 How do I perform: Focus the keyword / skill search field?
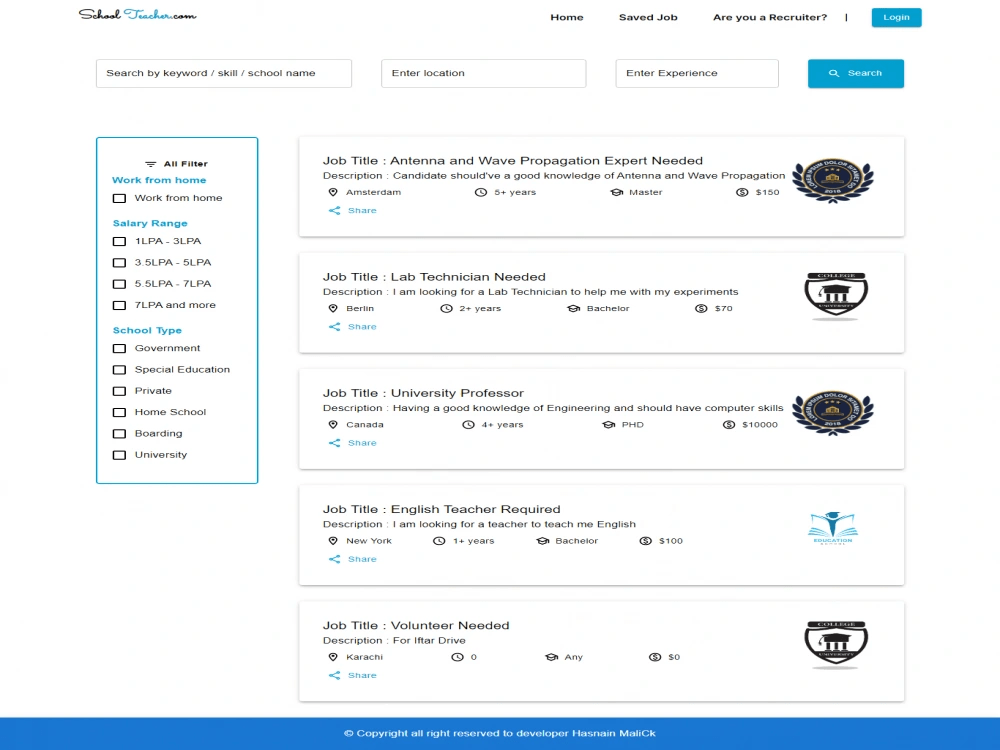224,73
